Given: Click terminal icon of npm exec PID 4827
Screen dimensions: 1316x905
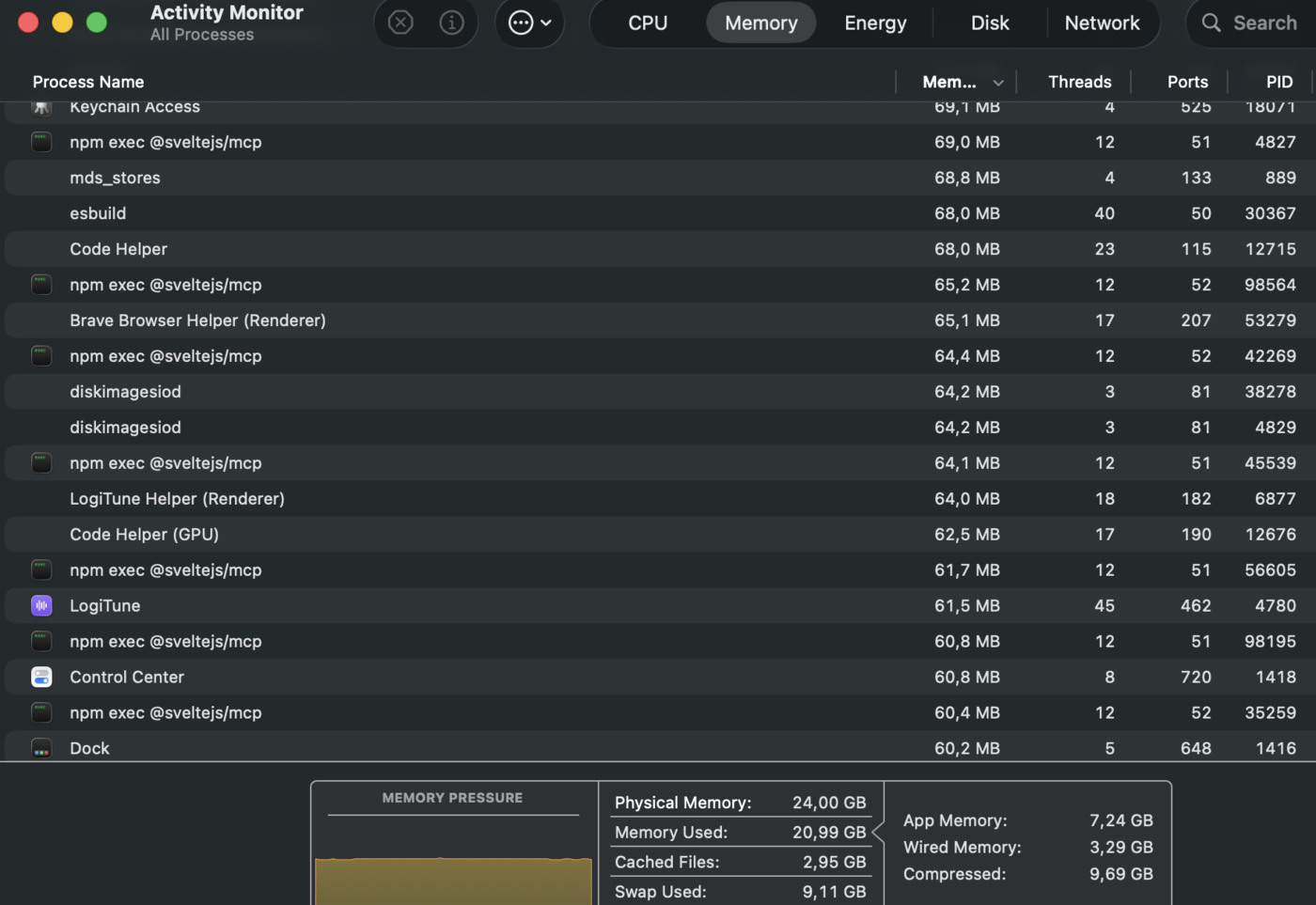Looking at the screenshot, I should coord(41,143).
